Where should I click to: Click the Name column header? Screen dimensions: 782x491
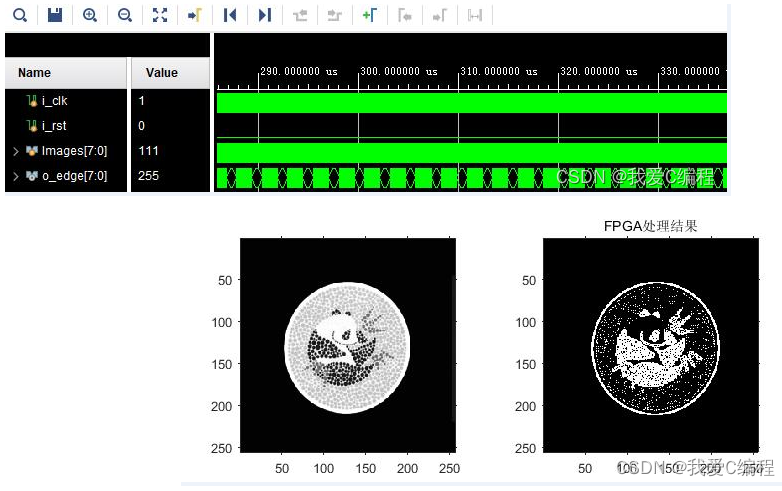(x=66, y=73)
